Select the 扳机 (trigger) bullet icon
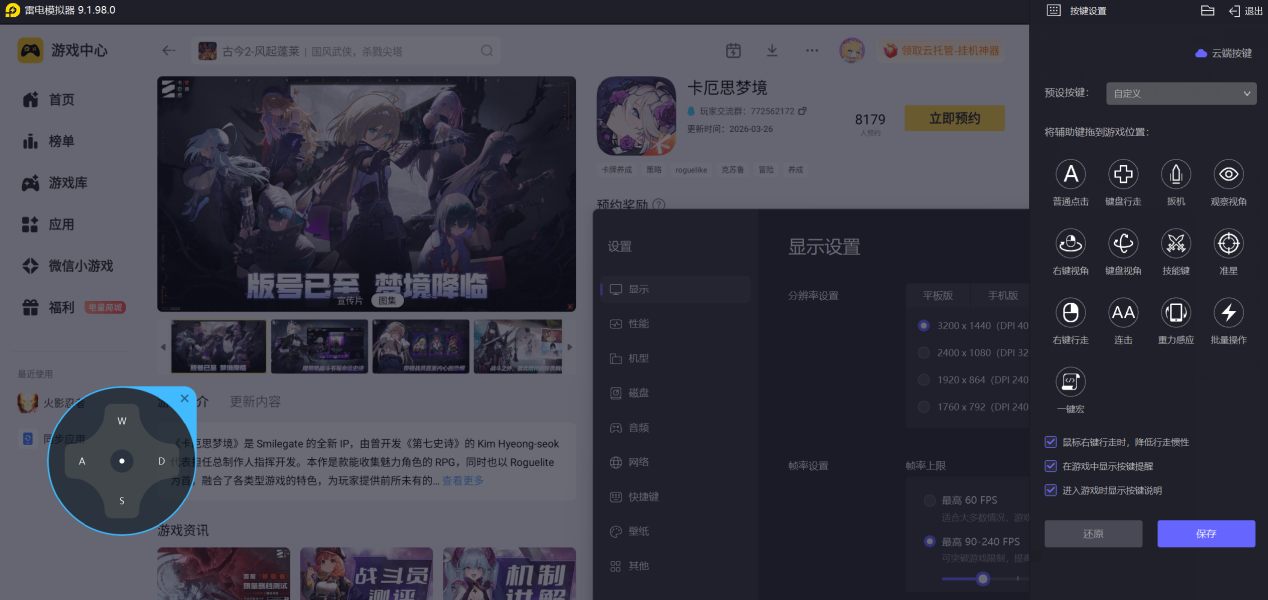Screen dimensions: 1268x600 tap(1176, 174)
